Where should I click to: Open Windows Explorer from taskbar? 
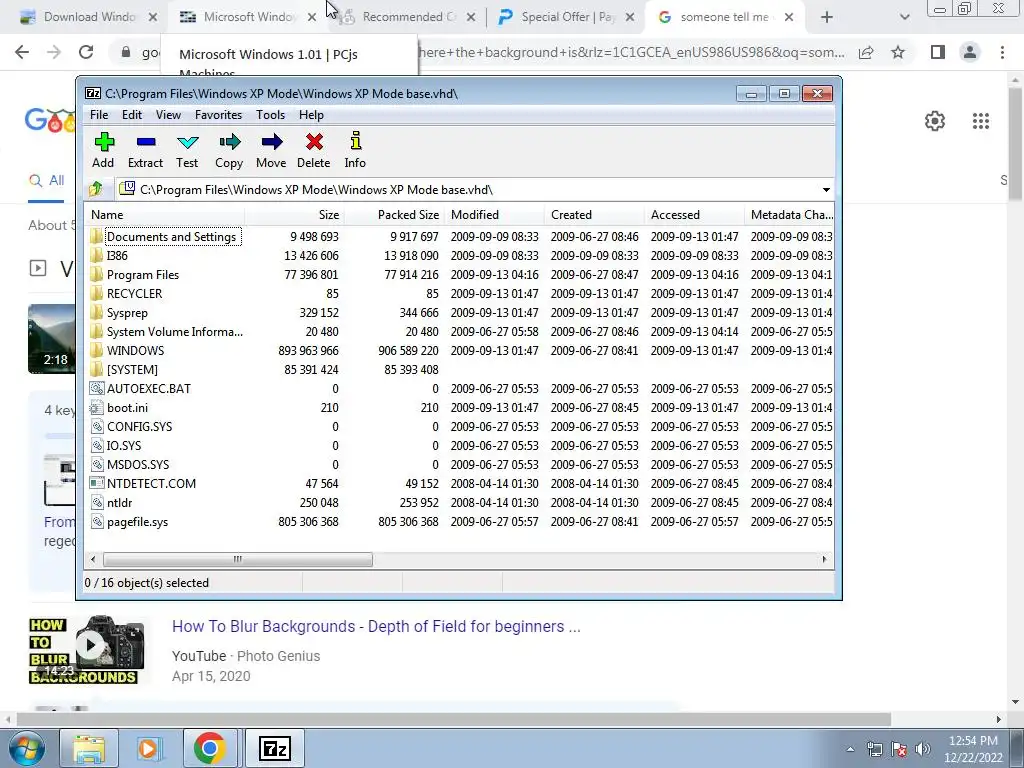89,748
